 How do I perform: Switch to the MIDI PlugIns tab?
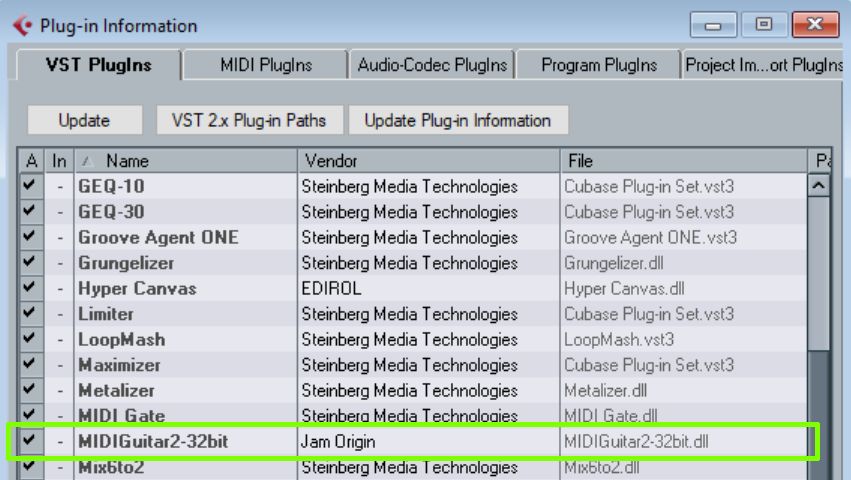click(x=266, y=65)
